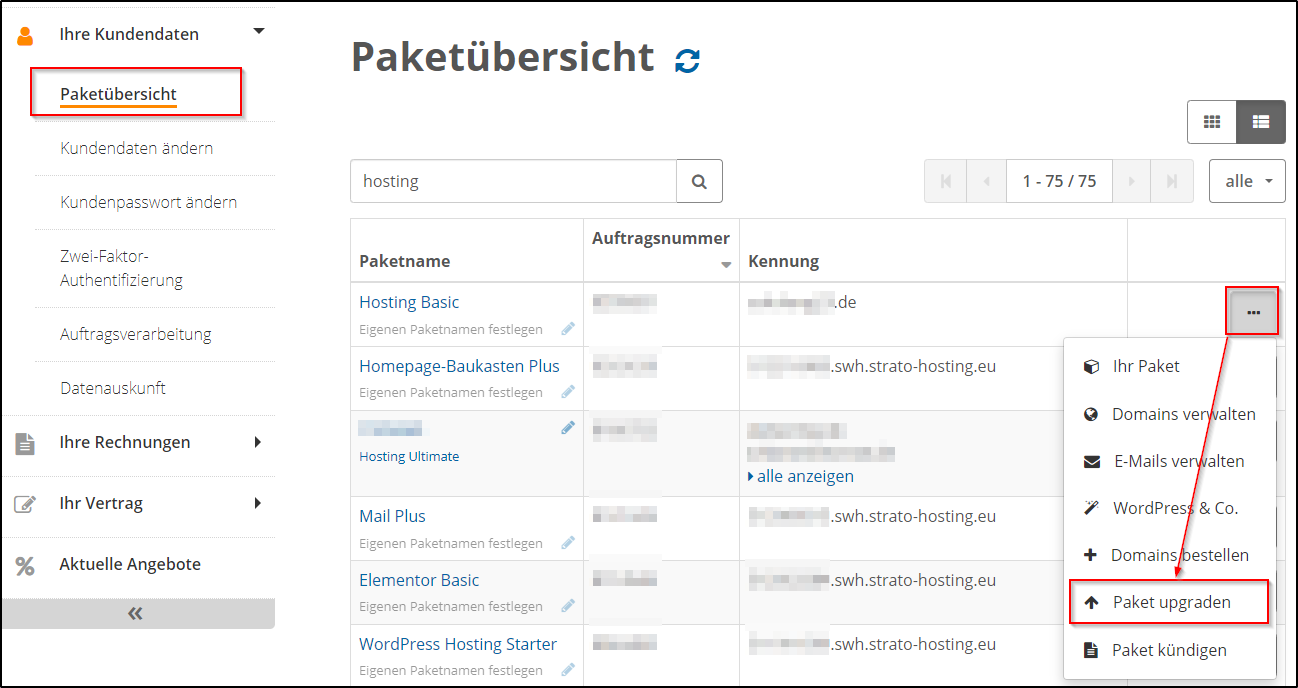Open the page size dropdown showing alle
The width and height of the screenshot is (1298, 688).
1247,181
